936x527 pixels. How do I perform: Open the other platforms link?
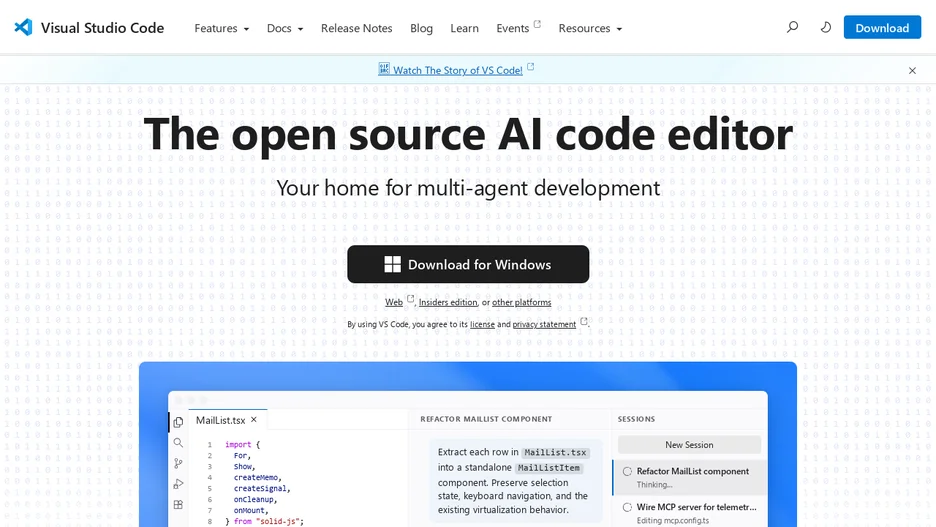tap(521, 302)
